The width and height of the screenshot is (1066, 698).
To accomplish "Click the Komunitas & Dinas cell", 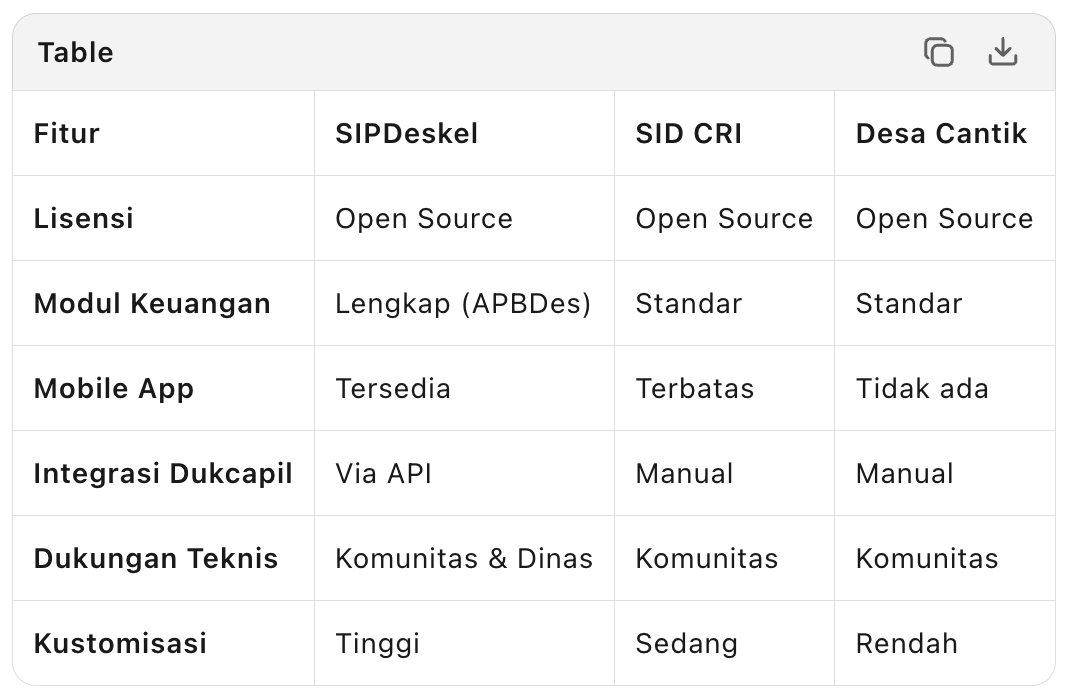I will [x=464, y=558].
